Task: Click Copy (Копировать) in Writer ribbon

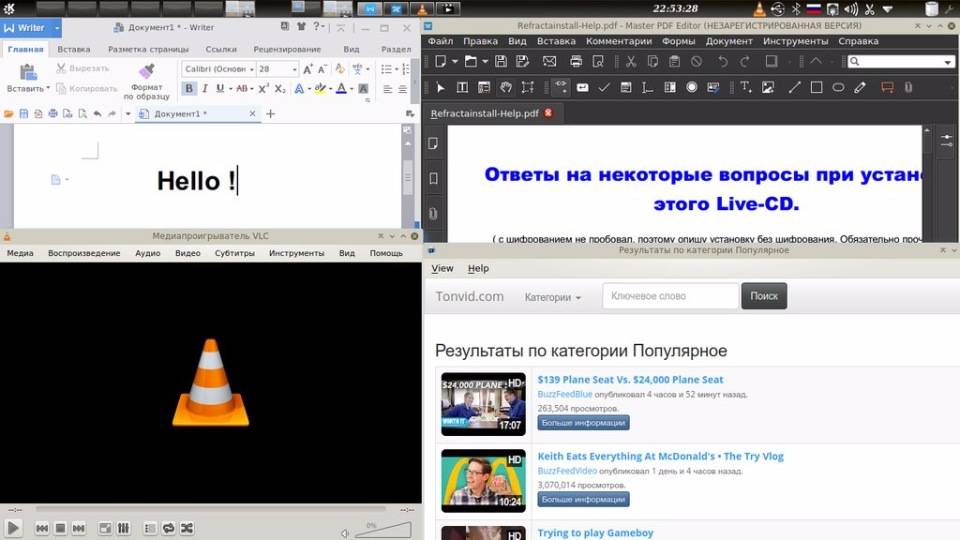Action: 86,89
